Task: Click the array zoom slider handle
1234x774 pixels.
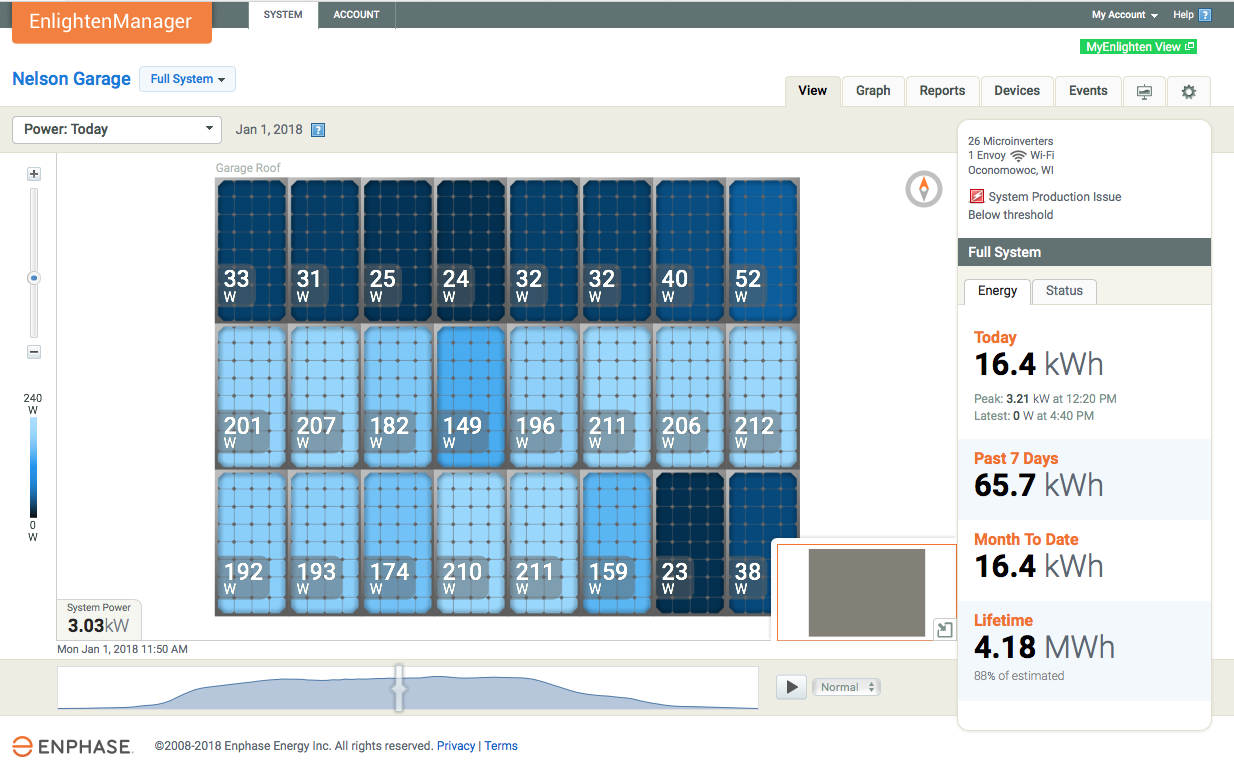Action: [34, 278]
